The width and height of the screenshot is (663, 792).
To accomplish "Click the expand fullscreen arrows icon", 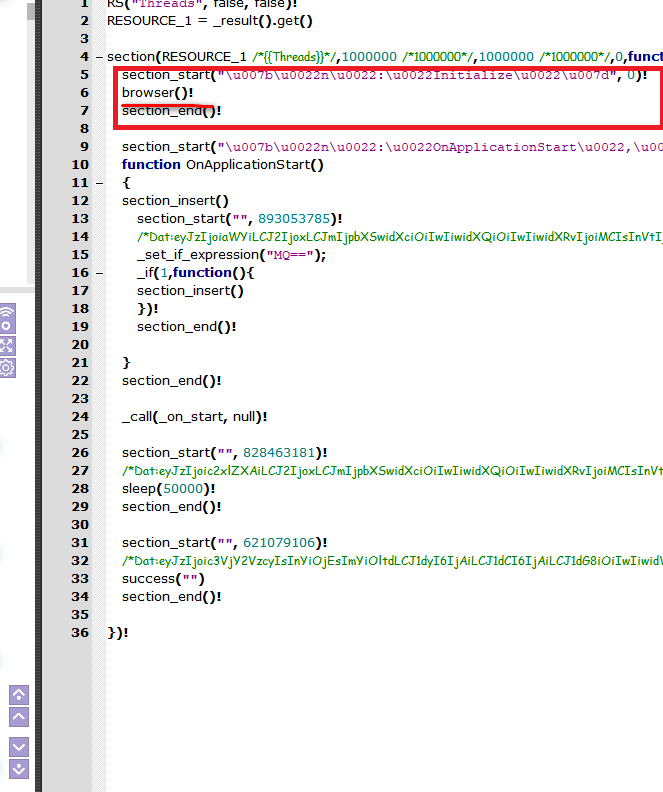I will (7, 345).
